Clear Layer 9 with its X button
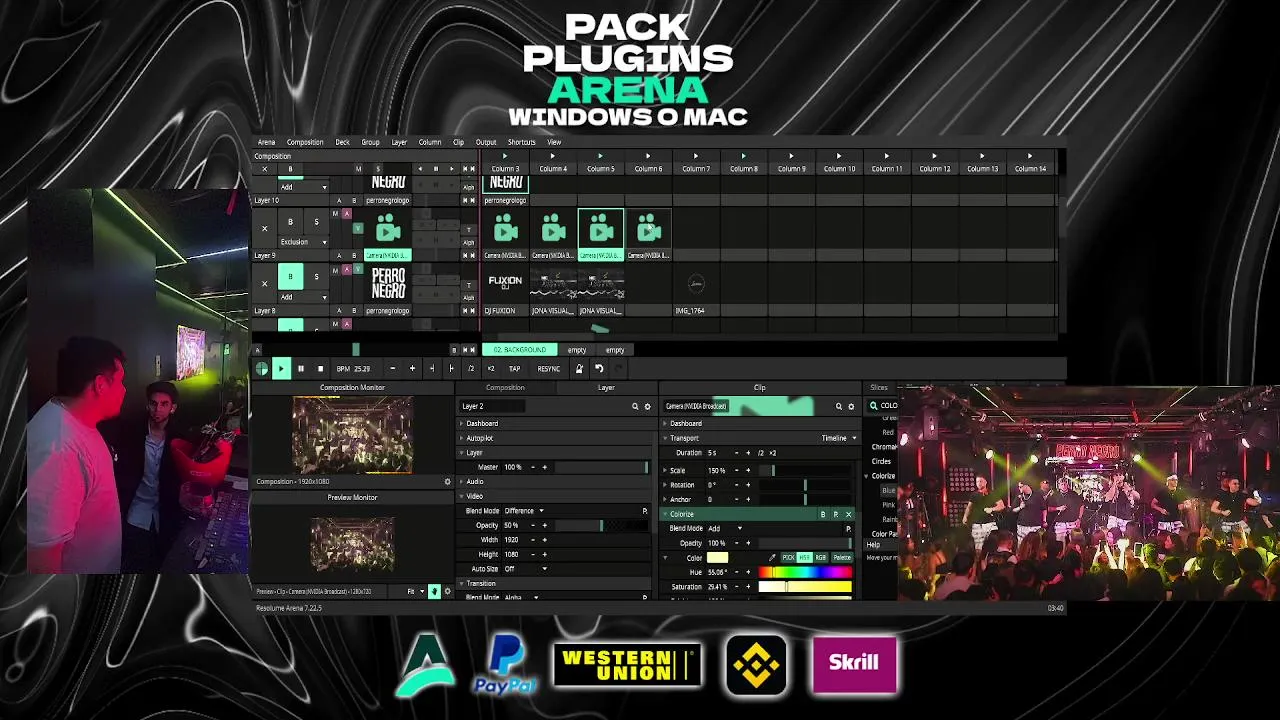This screenshot has height=720, width=1280. coord(264,228)
